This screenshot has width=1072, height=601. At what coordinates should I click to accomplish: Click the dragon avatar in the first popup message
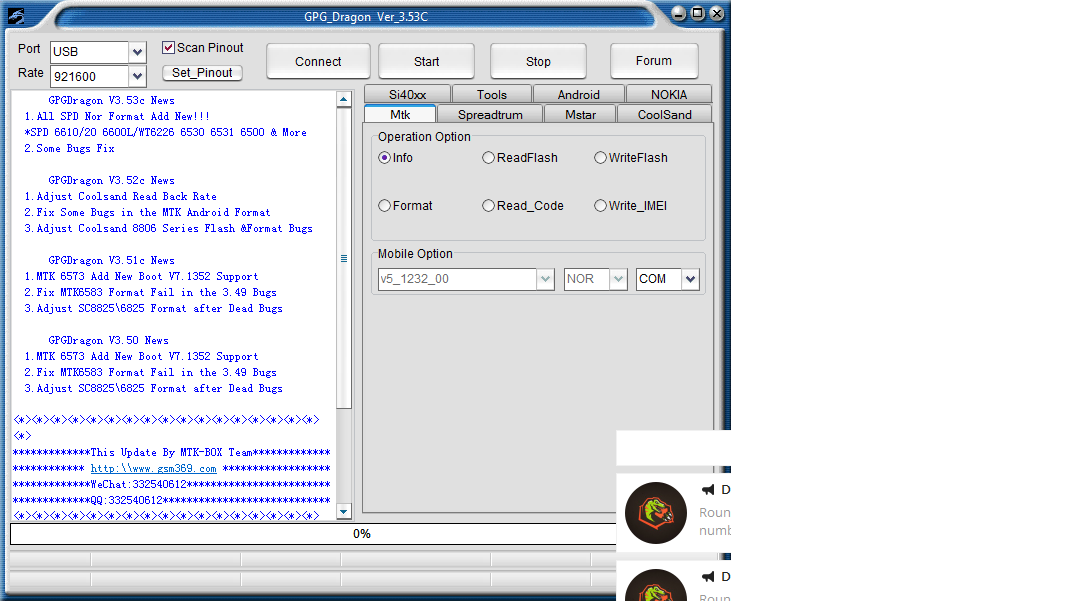tap(656, 512)
